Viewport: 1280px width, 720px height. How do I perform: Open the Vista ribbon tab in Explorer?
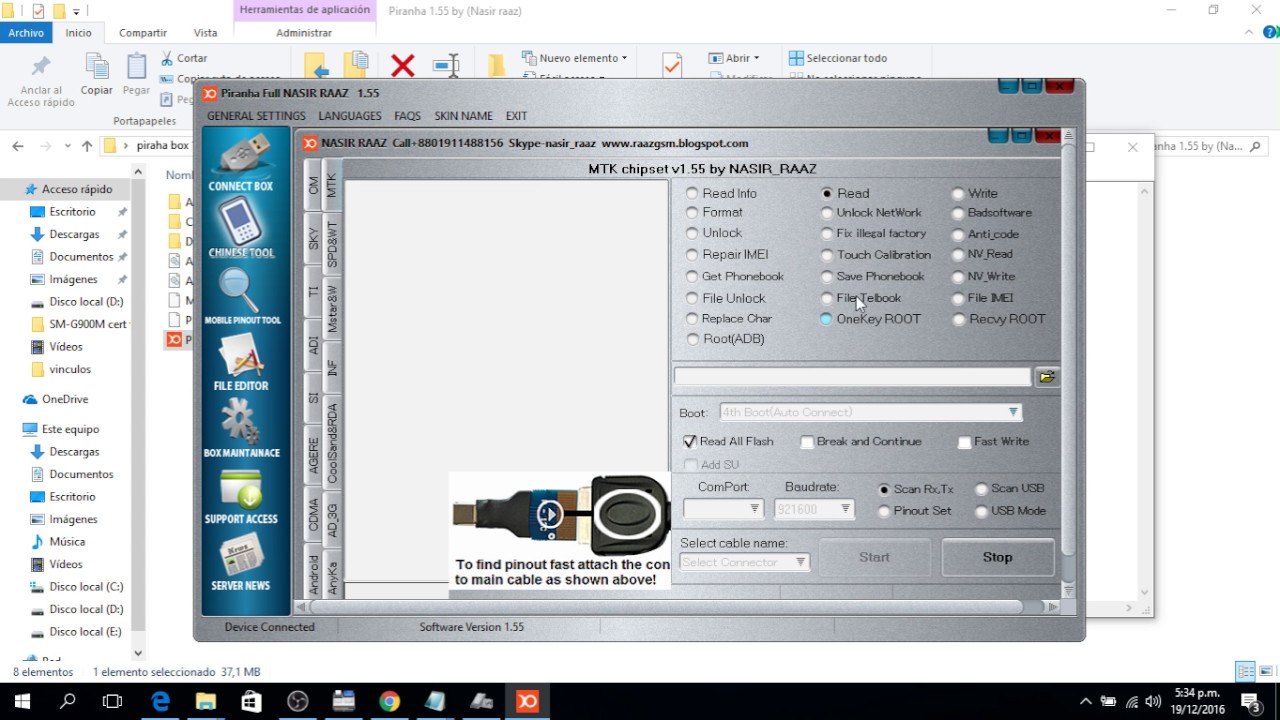coord(205,33)
